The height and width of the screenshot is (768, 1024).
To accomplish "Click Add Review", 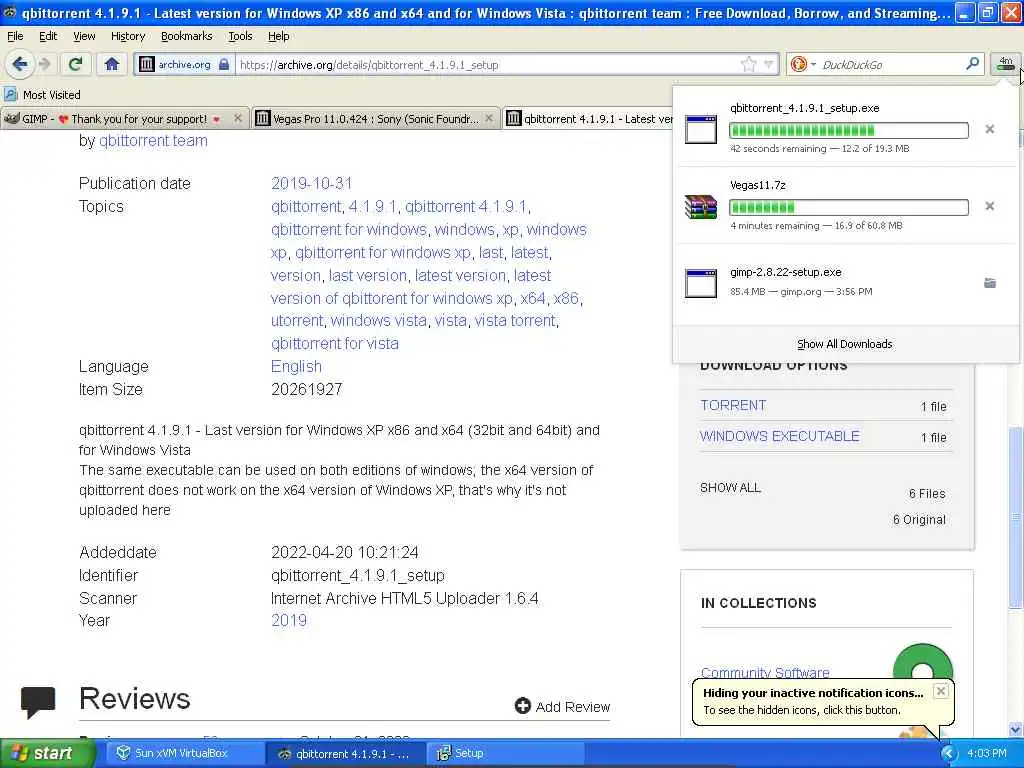I will pos(562,707).
